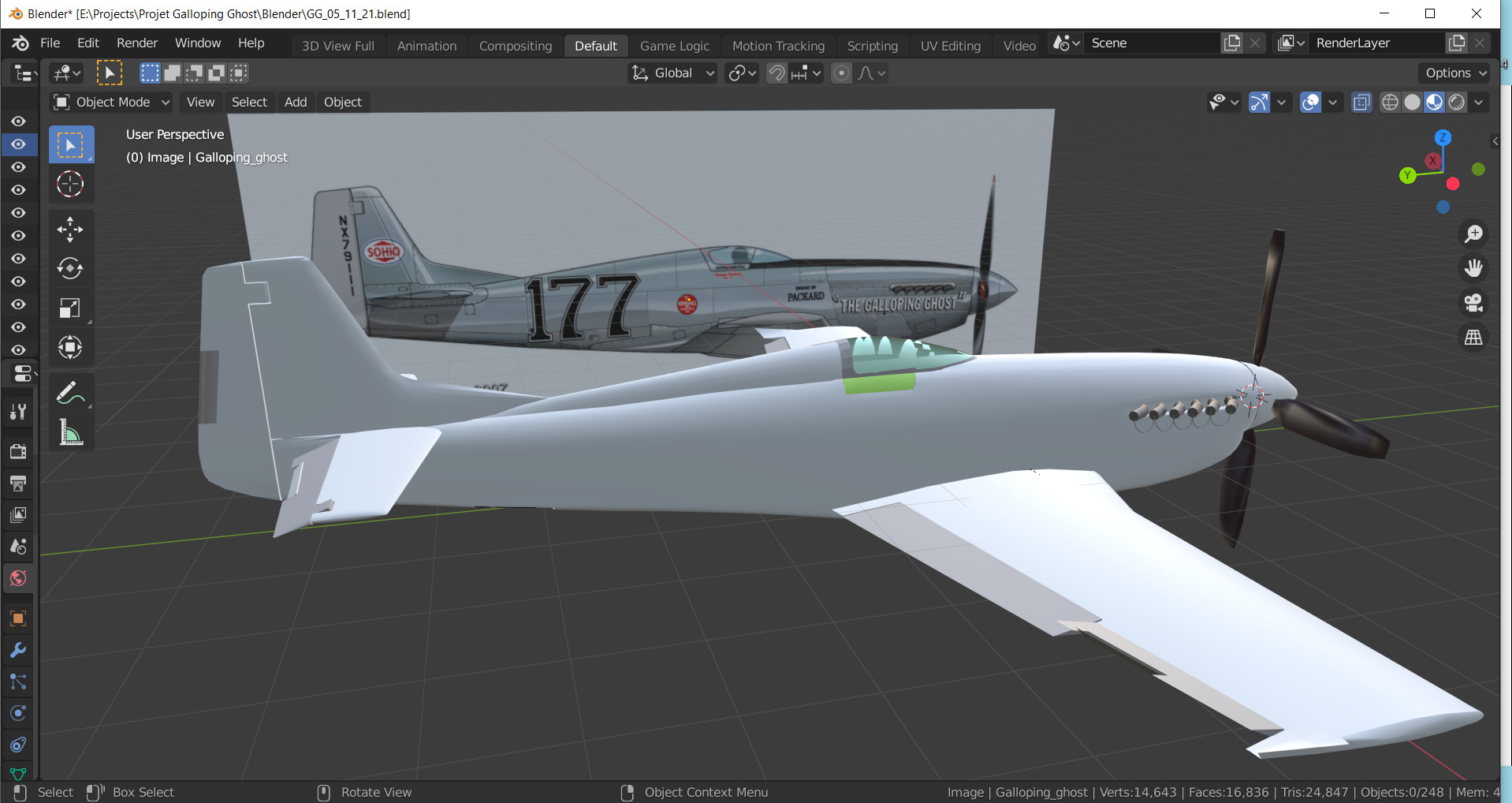
Task: Open the editor type dropdown in 3D viewport
Action: point(66,73)
